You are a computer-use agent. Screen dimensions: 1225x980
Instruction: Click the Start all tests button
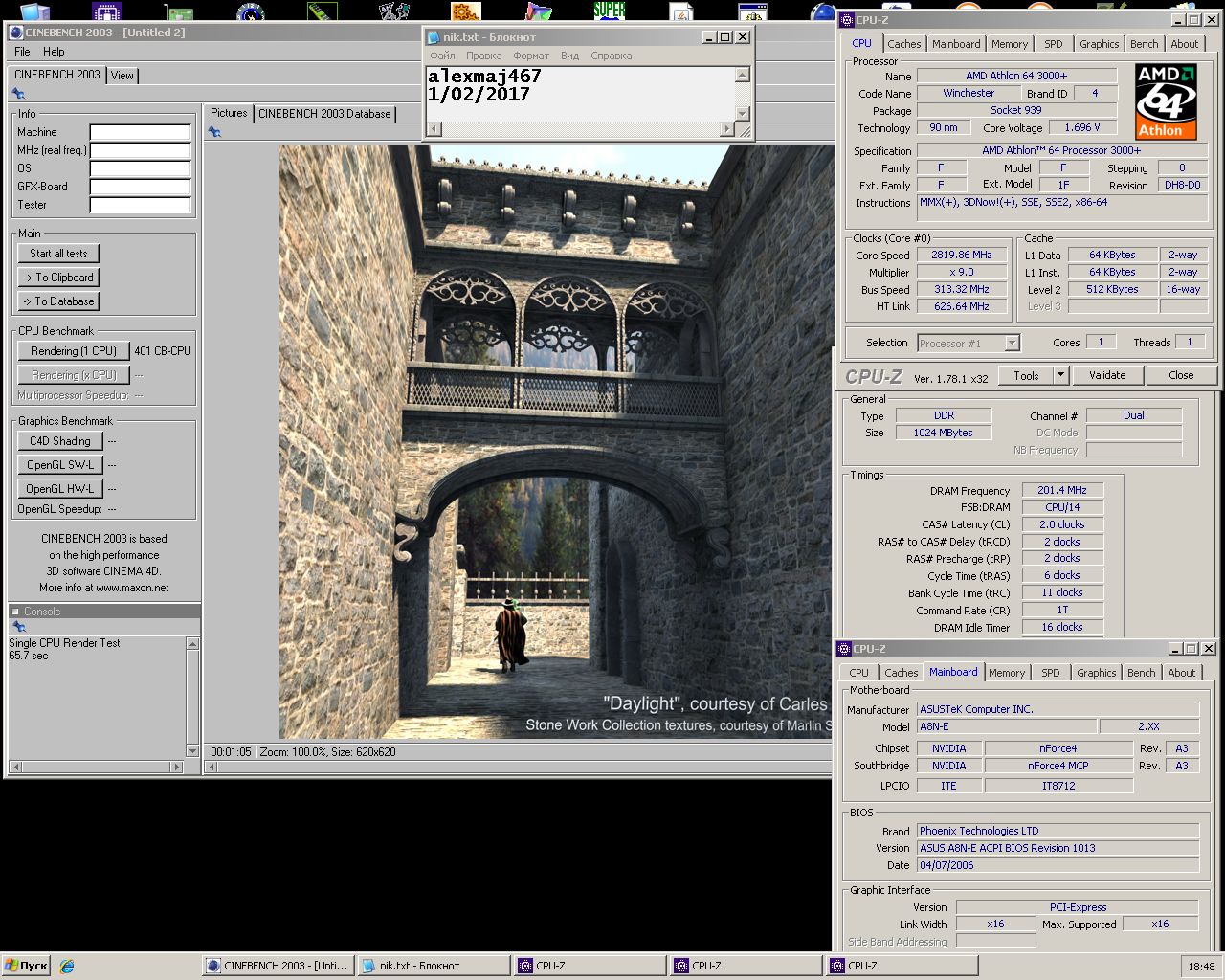click(x=58, y=254)
